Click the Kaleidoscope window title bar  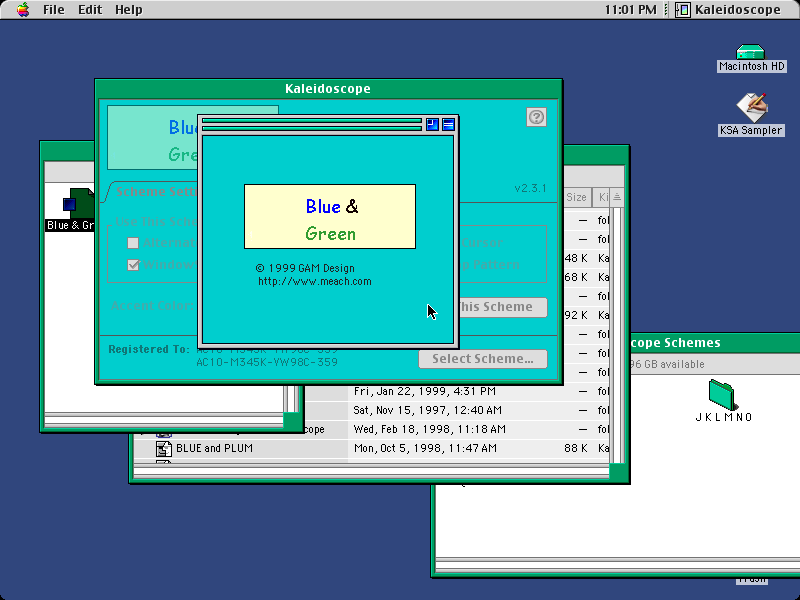coord(328,89)
